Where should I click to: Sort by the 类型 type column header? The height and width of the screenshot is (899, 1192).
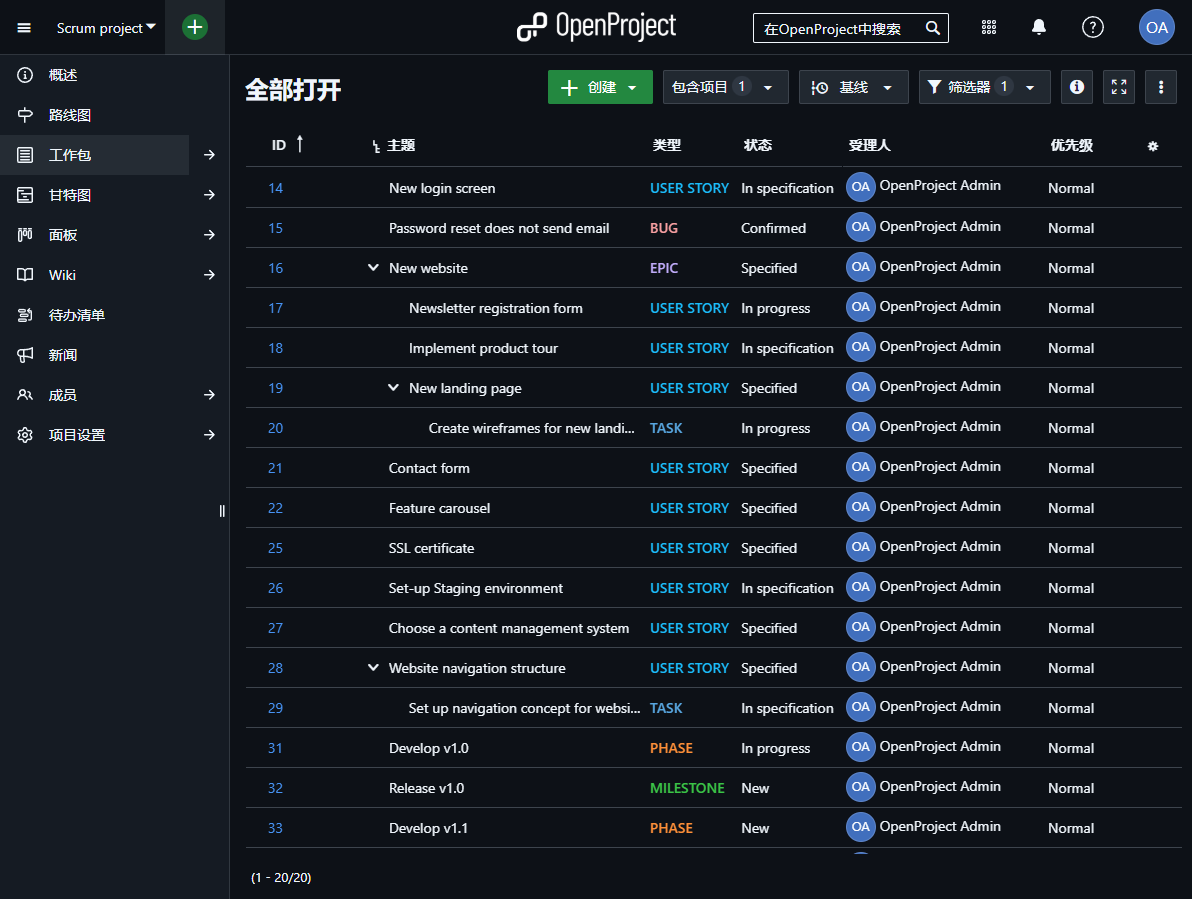pos(667,145)
